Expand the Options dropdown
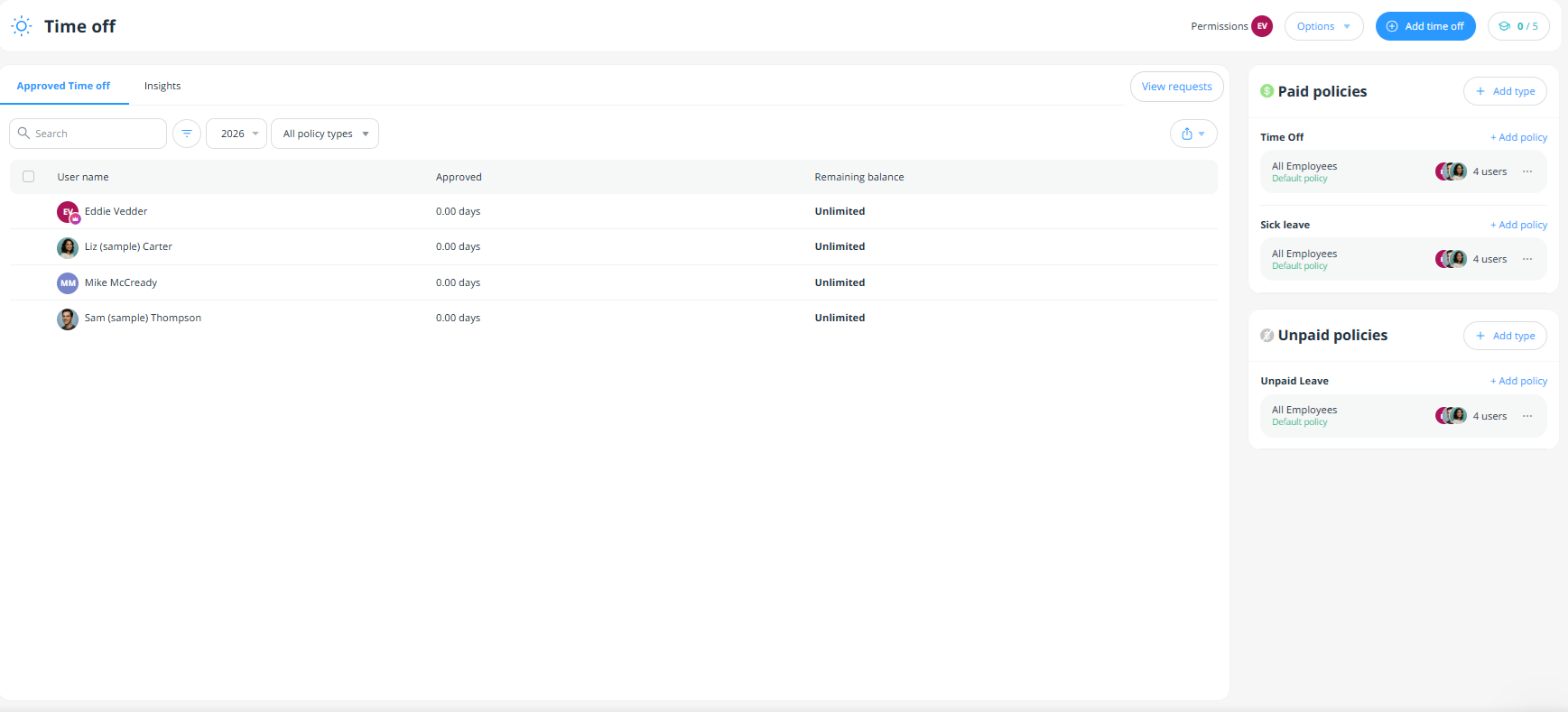Screen dimensions: 1568x712 tap(1322, 26)
